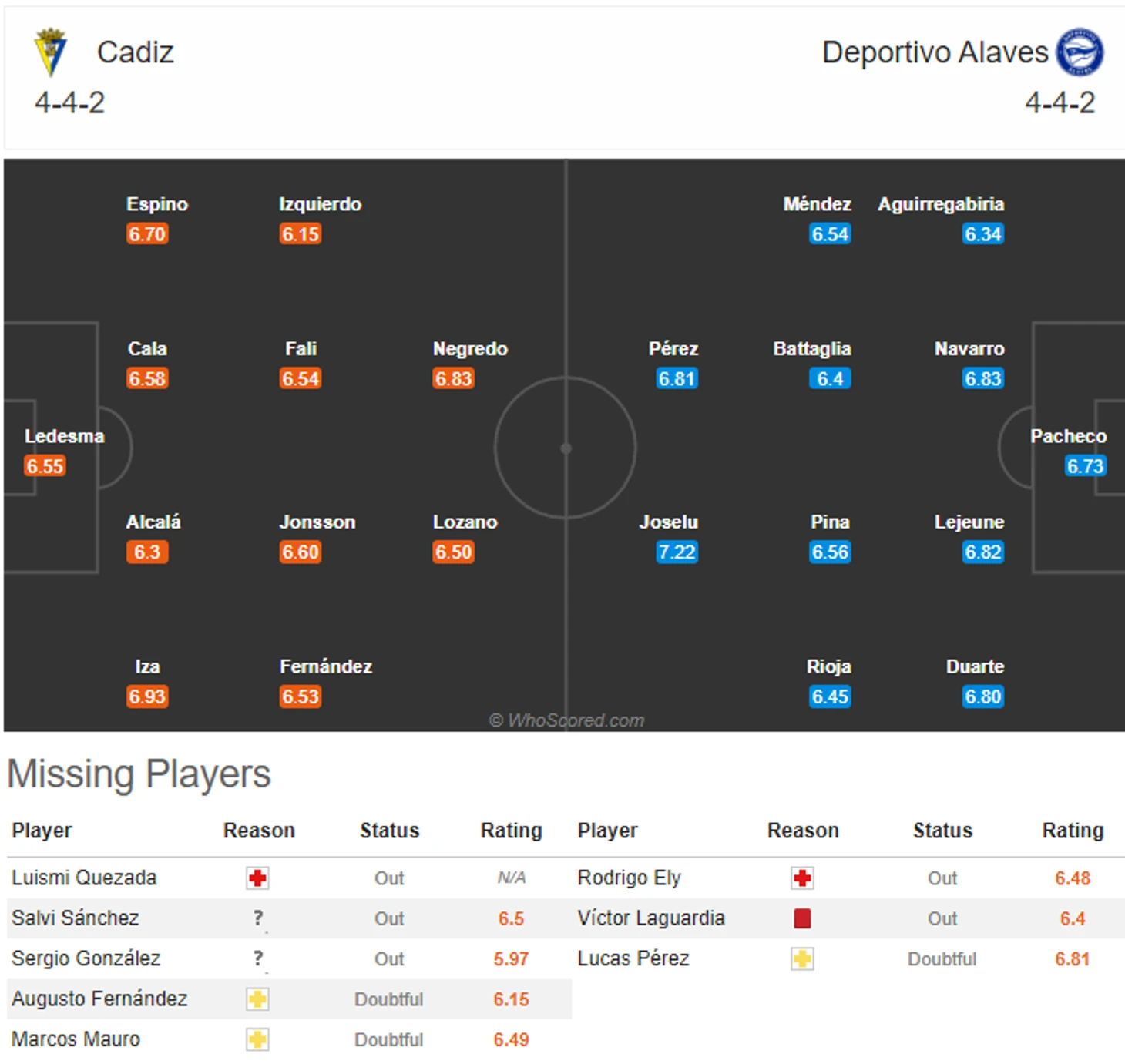This screenshot has height=1064, width=1125.
Task: Click the Cadiz club crest icon
Action: tap(51, 52)
